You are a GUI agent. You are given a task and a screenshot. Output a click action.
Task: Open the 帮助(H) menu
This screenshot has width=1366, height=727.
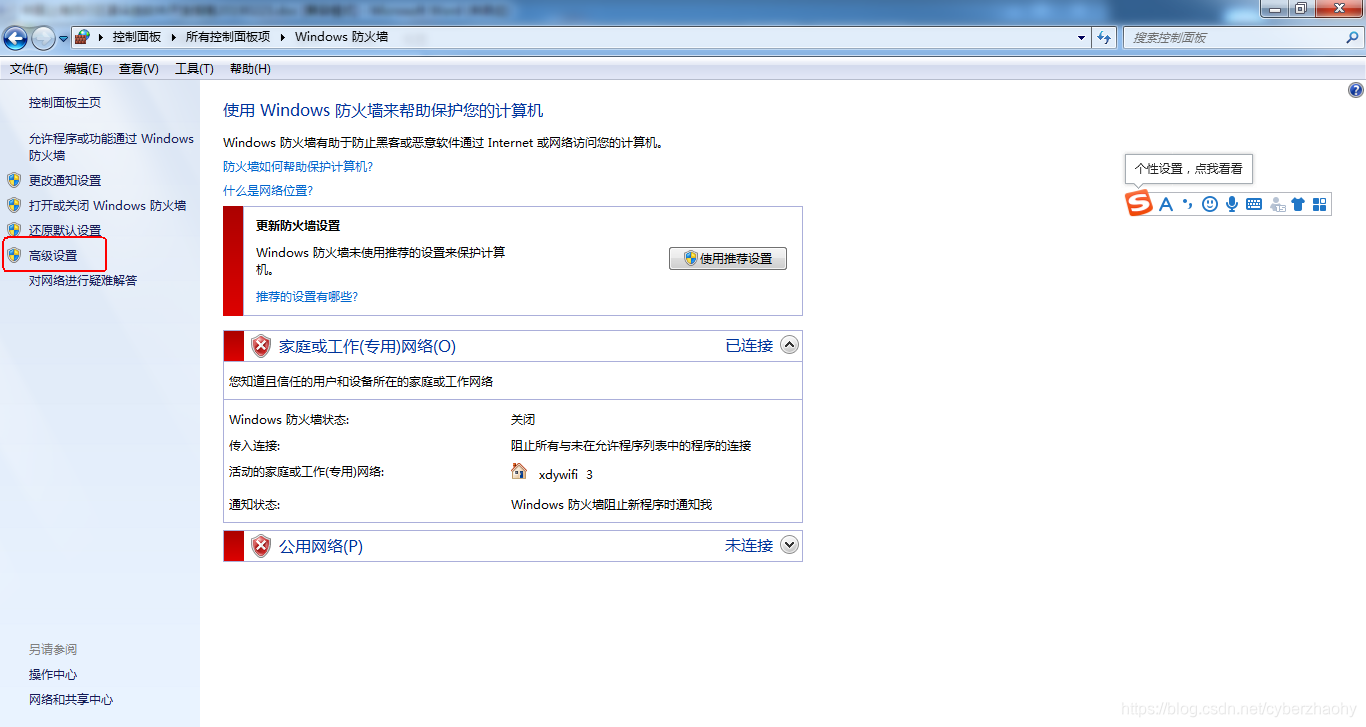250,69
